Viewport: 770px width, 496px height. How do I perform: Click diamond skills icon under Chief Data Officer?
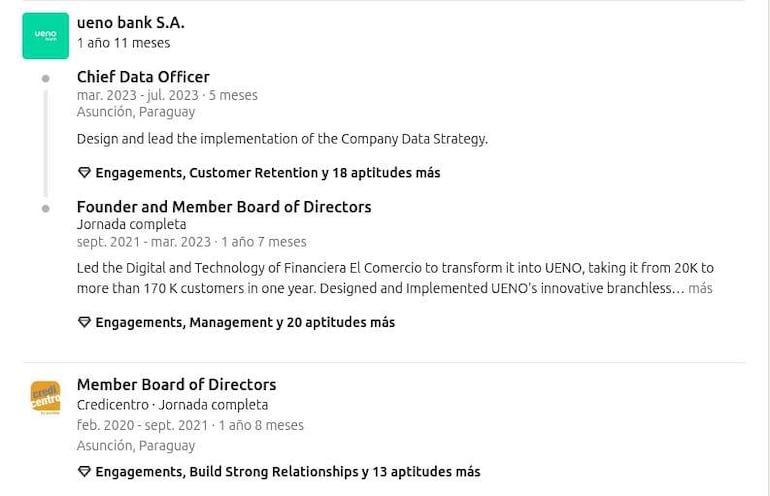pyautogui.click(x=84, y=173)
